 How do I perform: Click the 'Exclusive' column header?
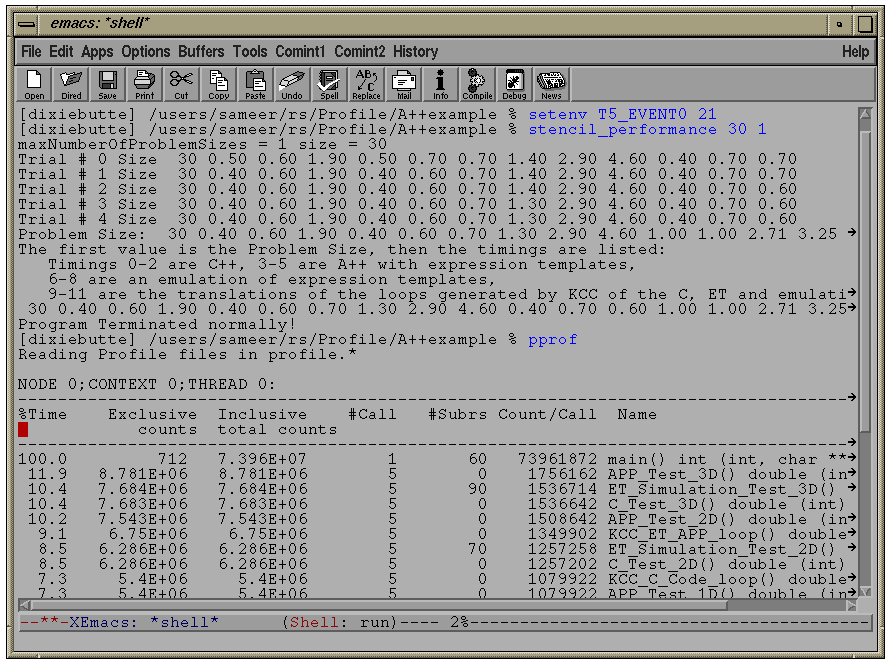[x=153, y=414]
